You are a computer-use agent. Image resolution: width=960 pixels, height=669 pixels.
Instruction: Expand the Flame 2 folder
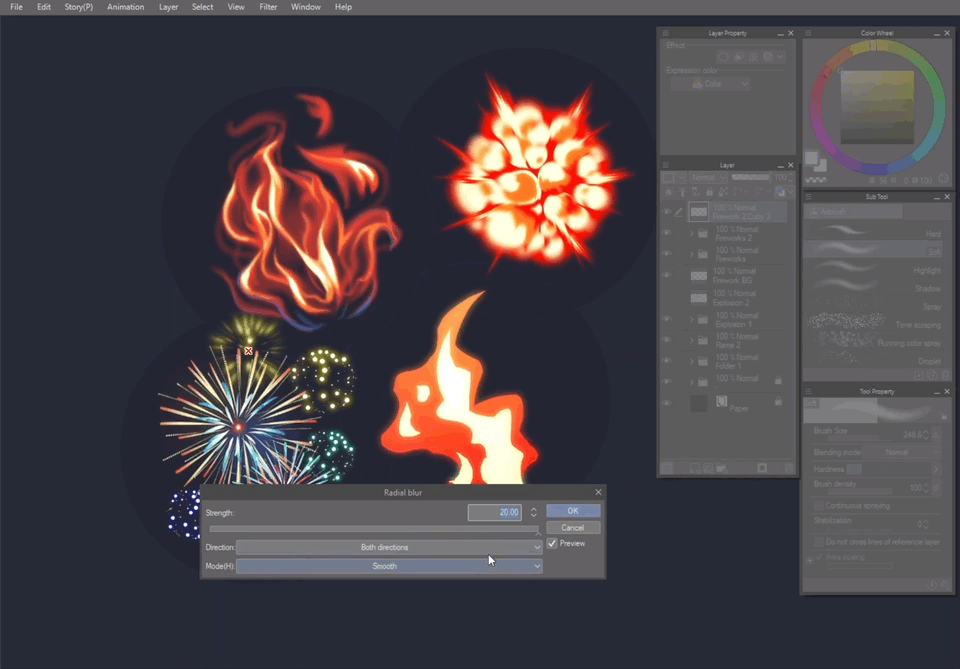[691, 340]
